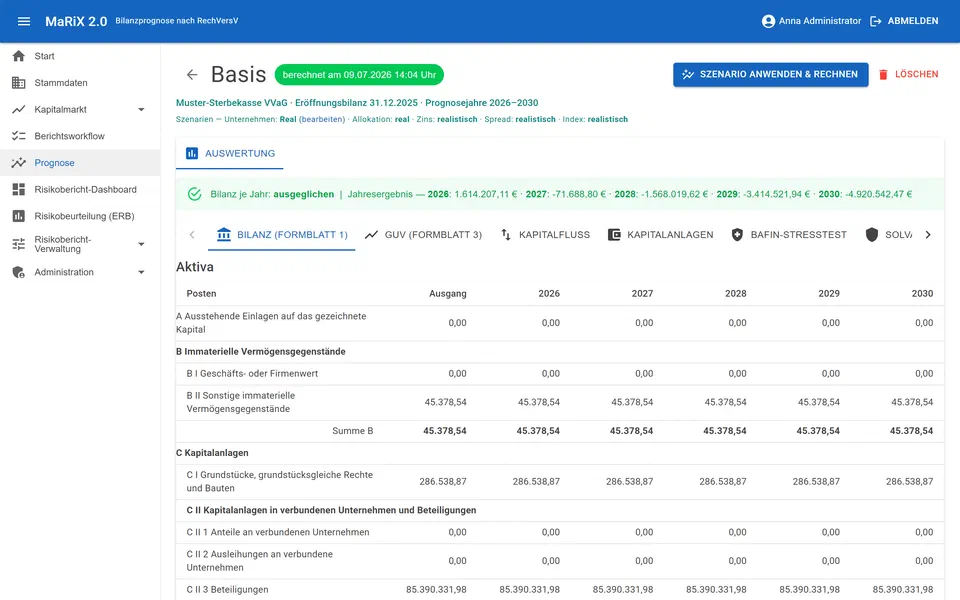Viewport: 960px width, 600px height.
Task: Go back using the arrow beside Basis
Action: coord(192,75)
